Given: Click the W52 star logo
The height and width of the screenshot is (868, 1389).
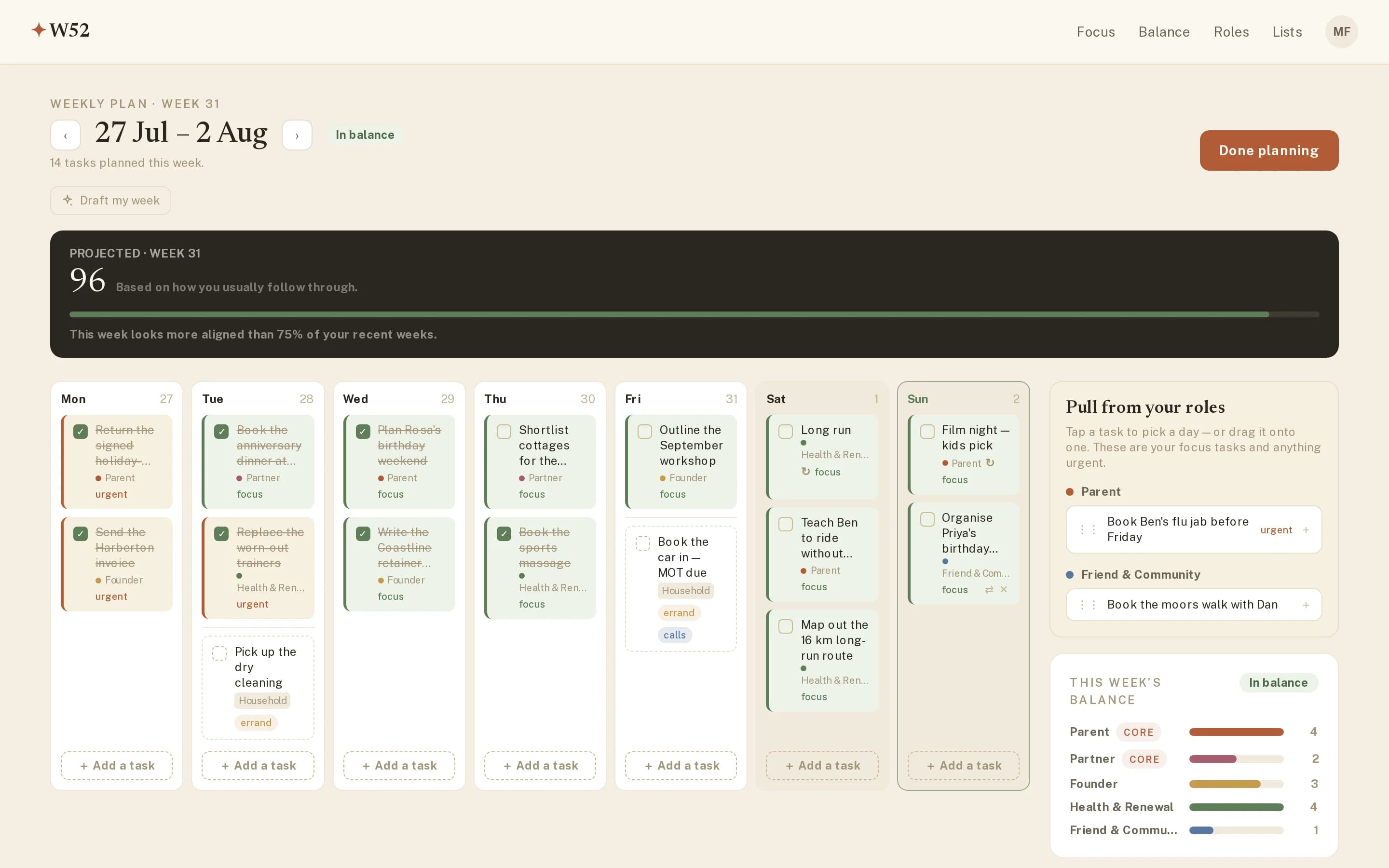Looking at the screenshot, I should point(61,30).
